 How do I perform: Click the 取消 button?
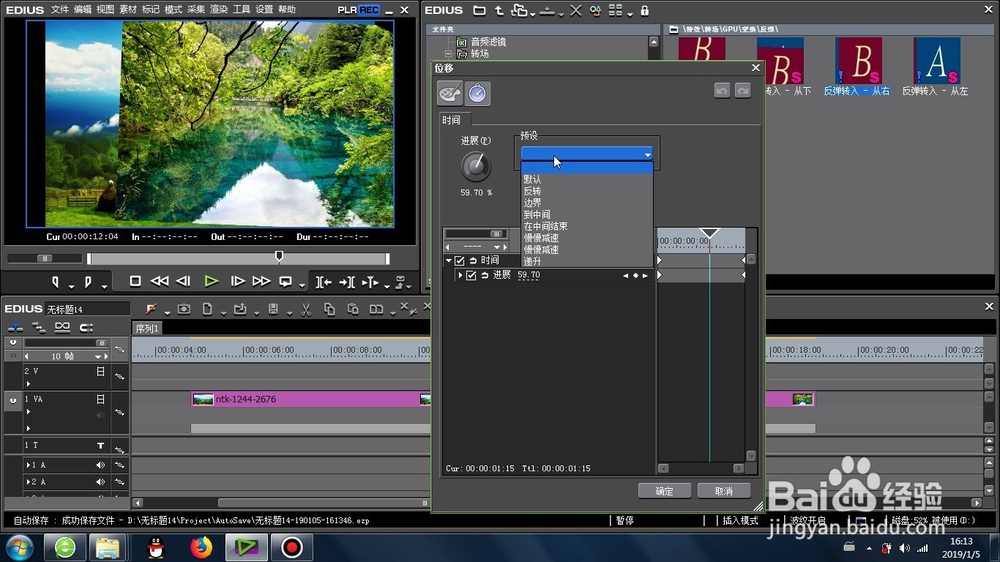coord(723,491)
